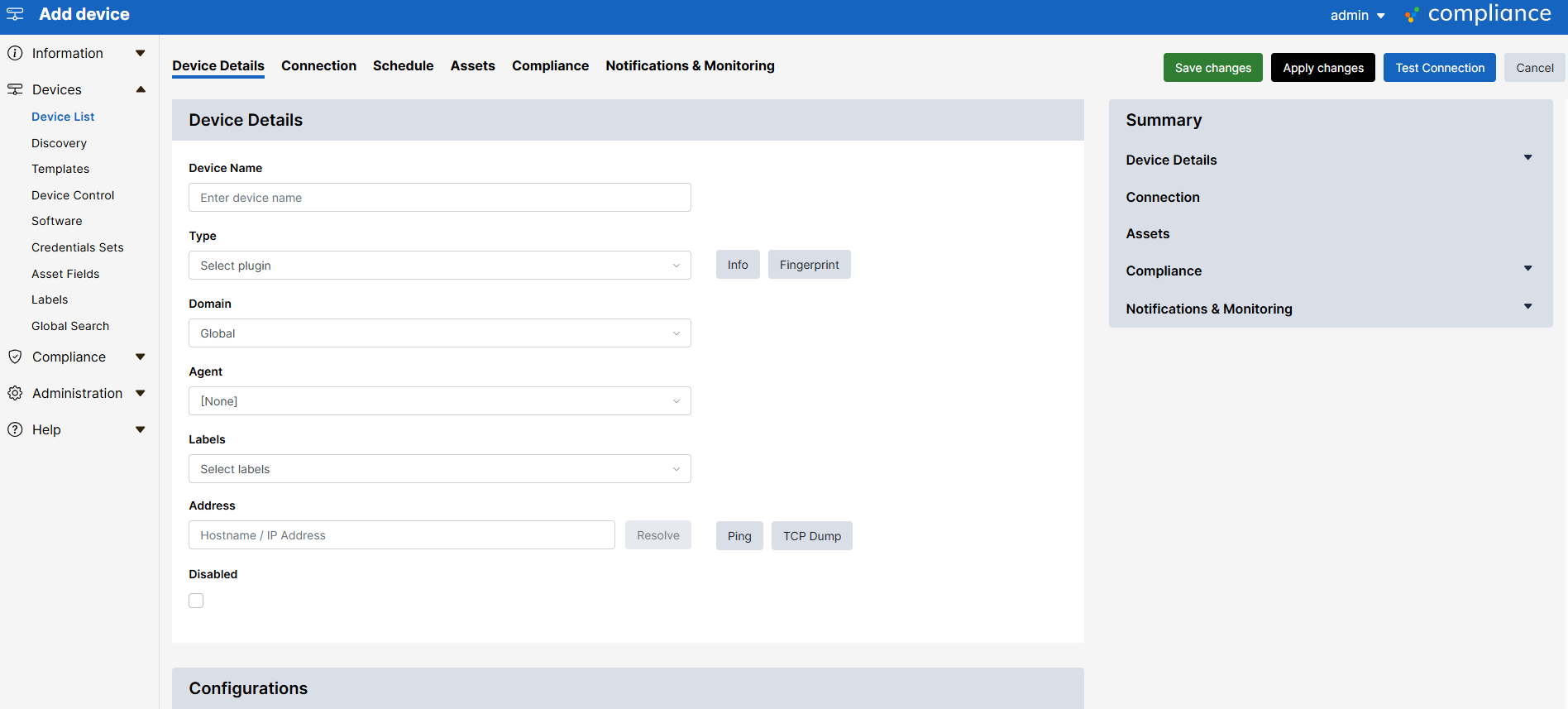
Task: Toggle the Disabled checkbox
Action: (x=196, y=601)
